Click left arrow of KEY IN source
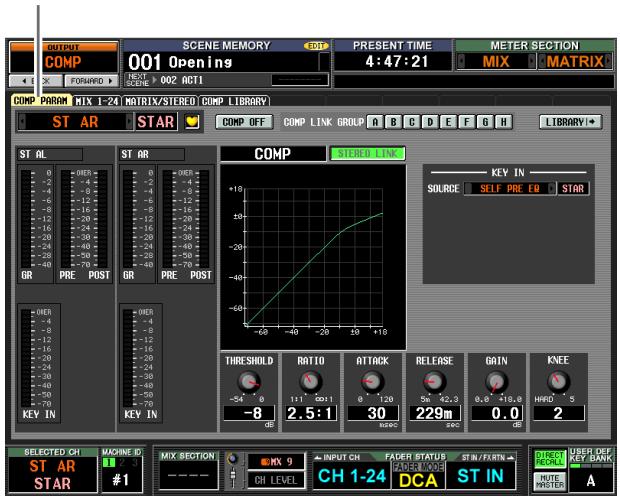The height and width of the screenshot is (498, 620). 468,189
